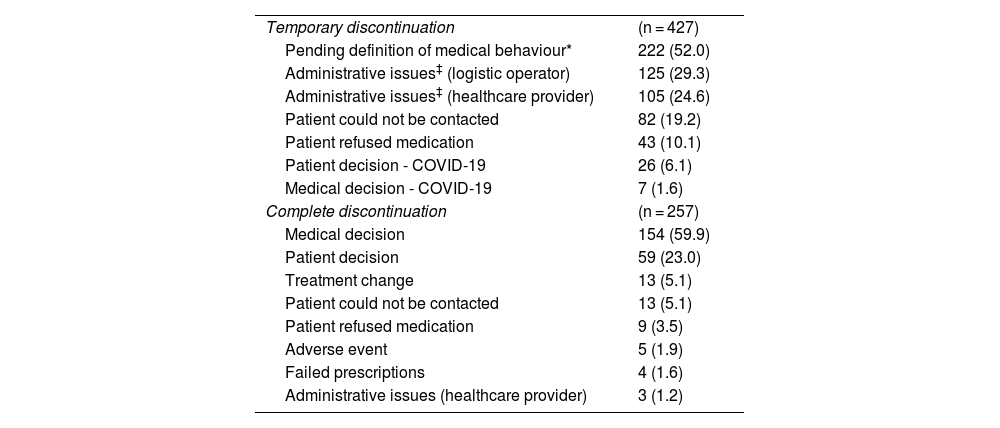Click the value 59 (23.0)

669,257
